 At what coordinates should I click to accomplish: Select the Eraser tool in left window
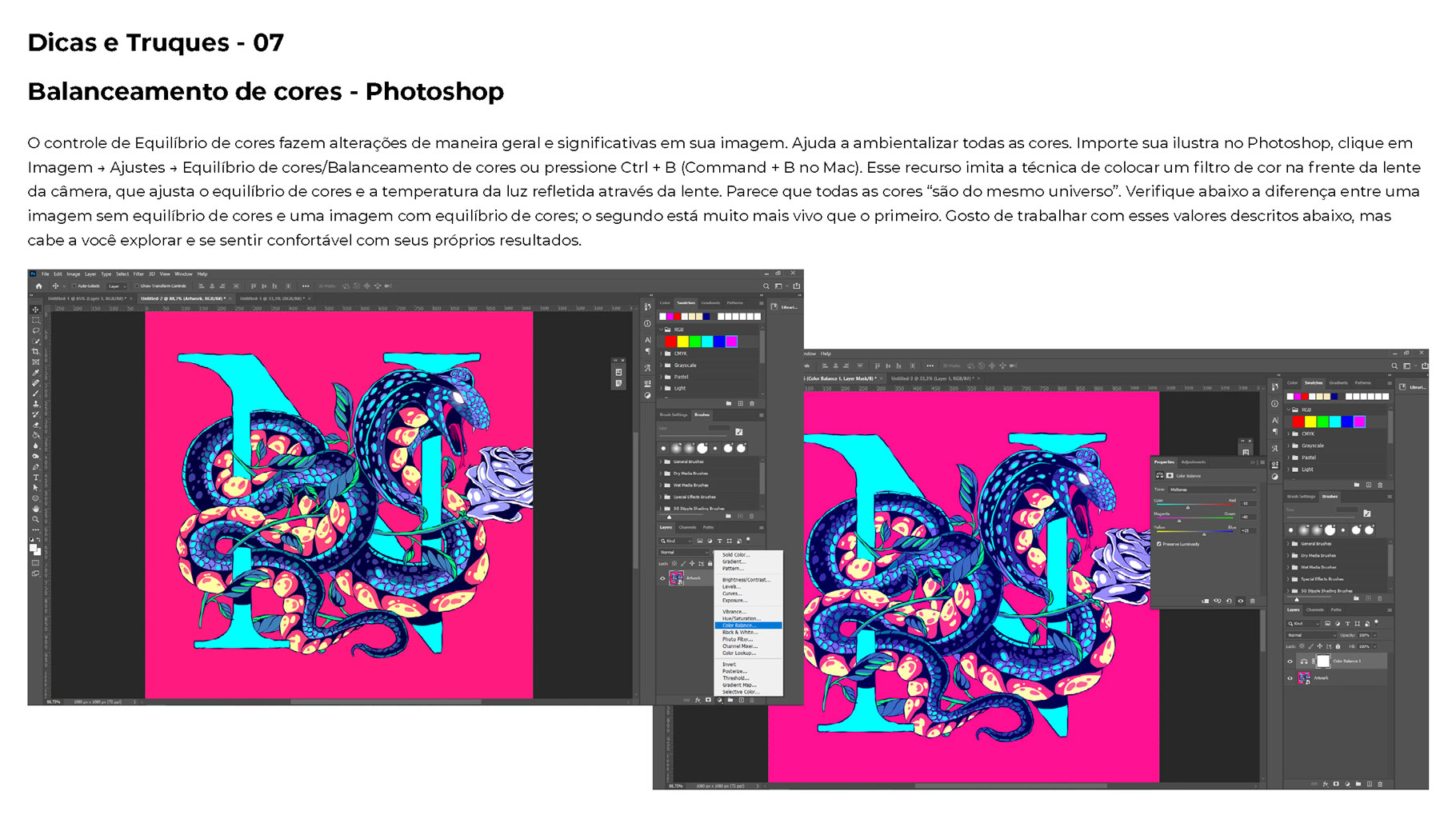point(35,424)
